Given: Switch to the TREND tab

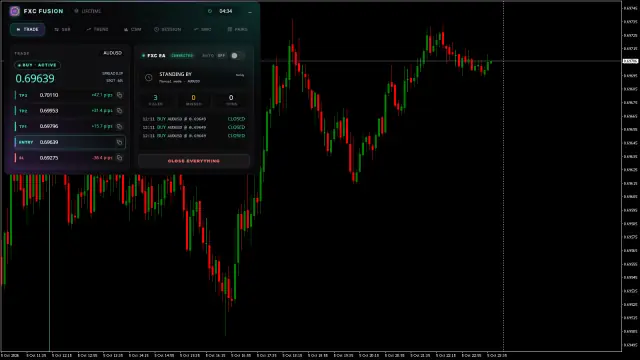Looking at the screenshot, I should [97, 29].
